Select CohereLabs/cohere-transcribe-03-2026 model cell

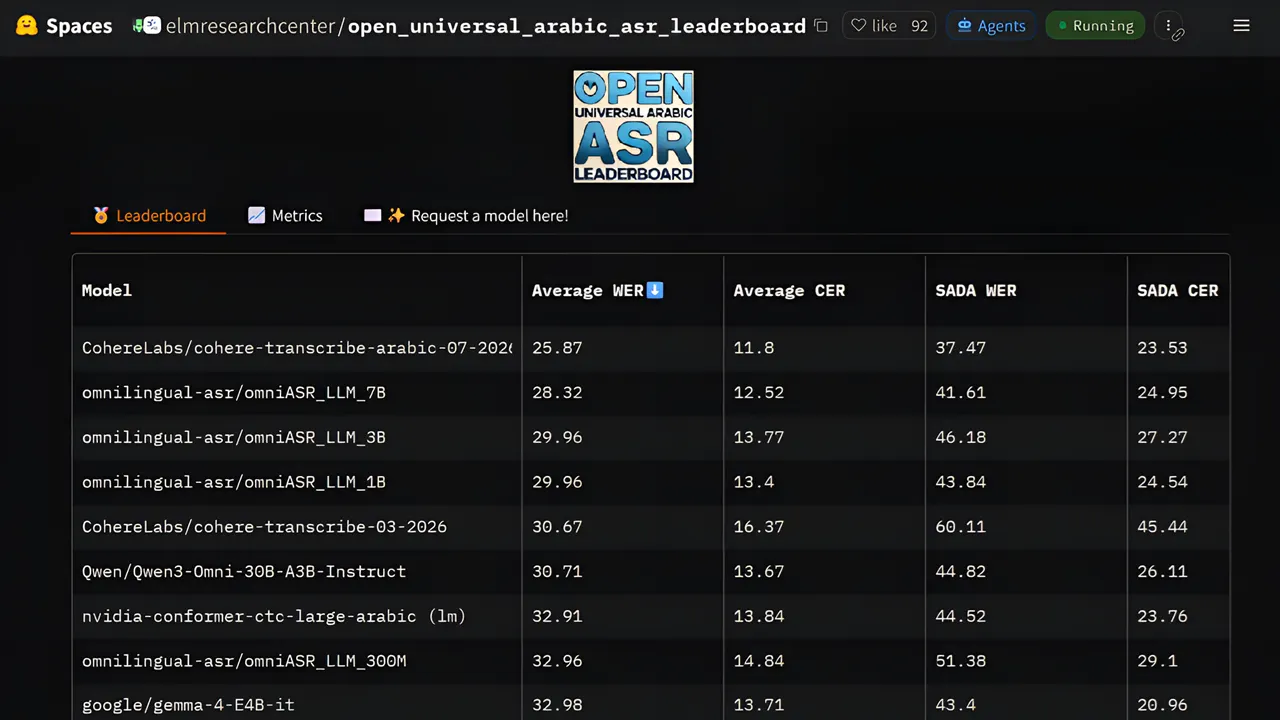(x=297, y=527)
